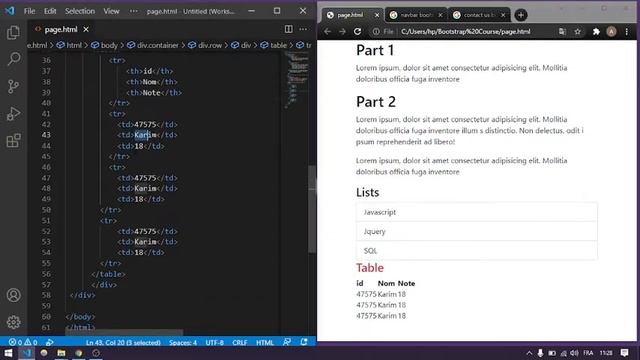Switch to the navbar bootstrap browser tab
Image resolution: width=640 pixels, height=360 pixels.
[x=416, y=15]
